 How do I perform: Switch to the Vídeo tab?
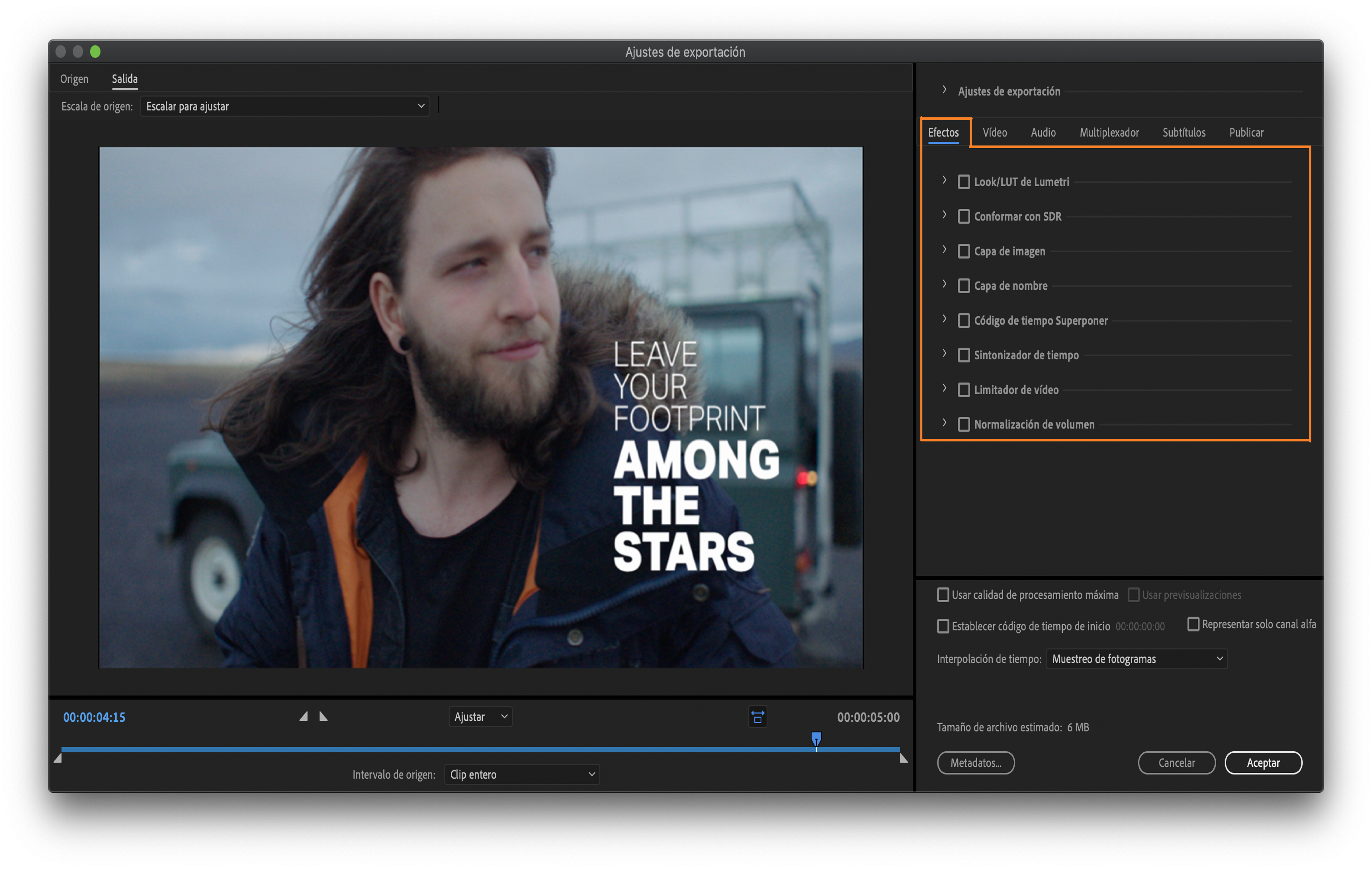tap(994, 132)
